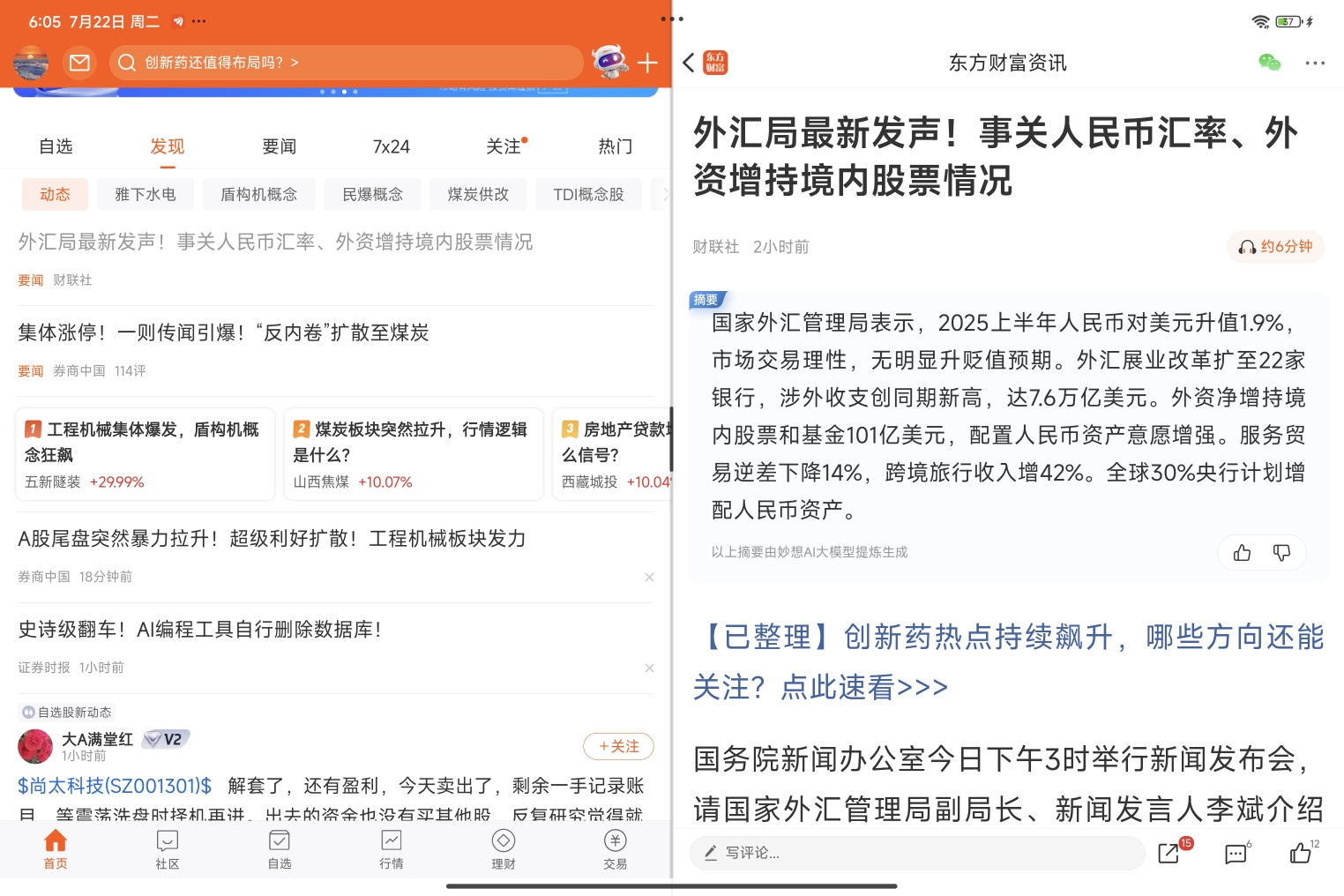Open 交易 in the bottom nav

click(616, 849)
